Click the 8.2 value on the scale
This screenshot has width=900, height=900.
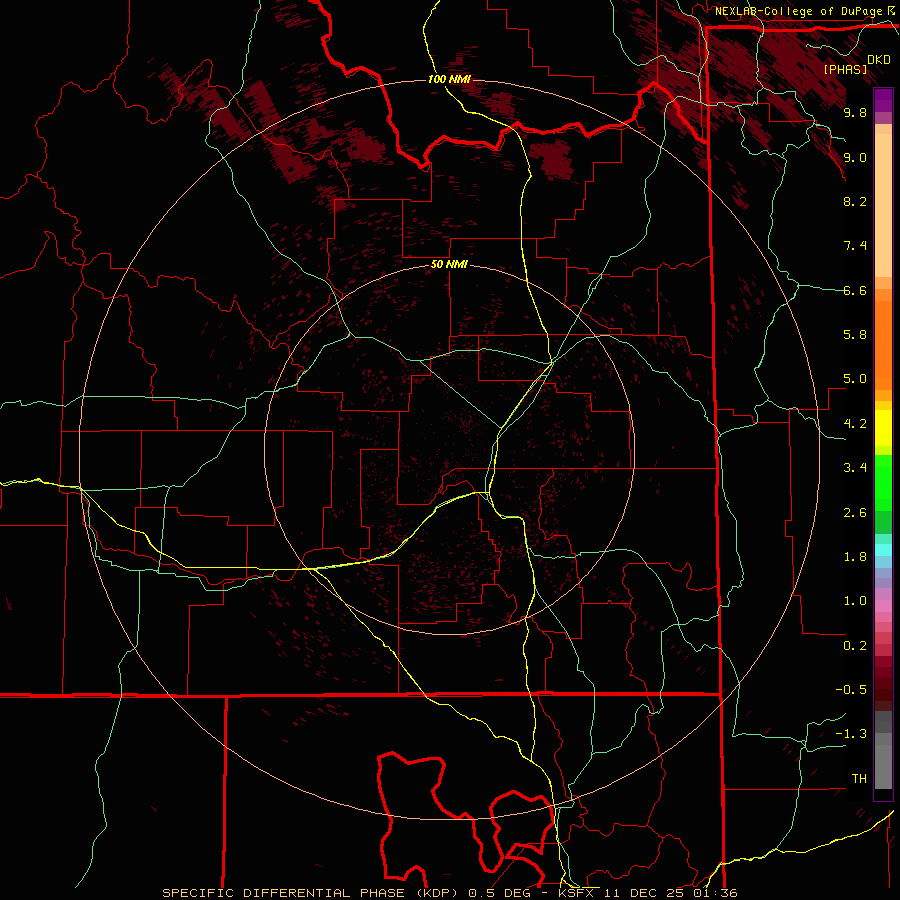coord(855,201)
